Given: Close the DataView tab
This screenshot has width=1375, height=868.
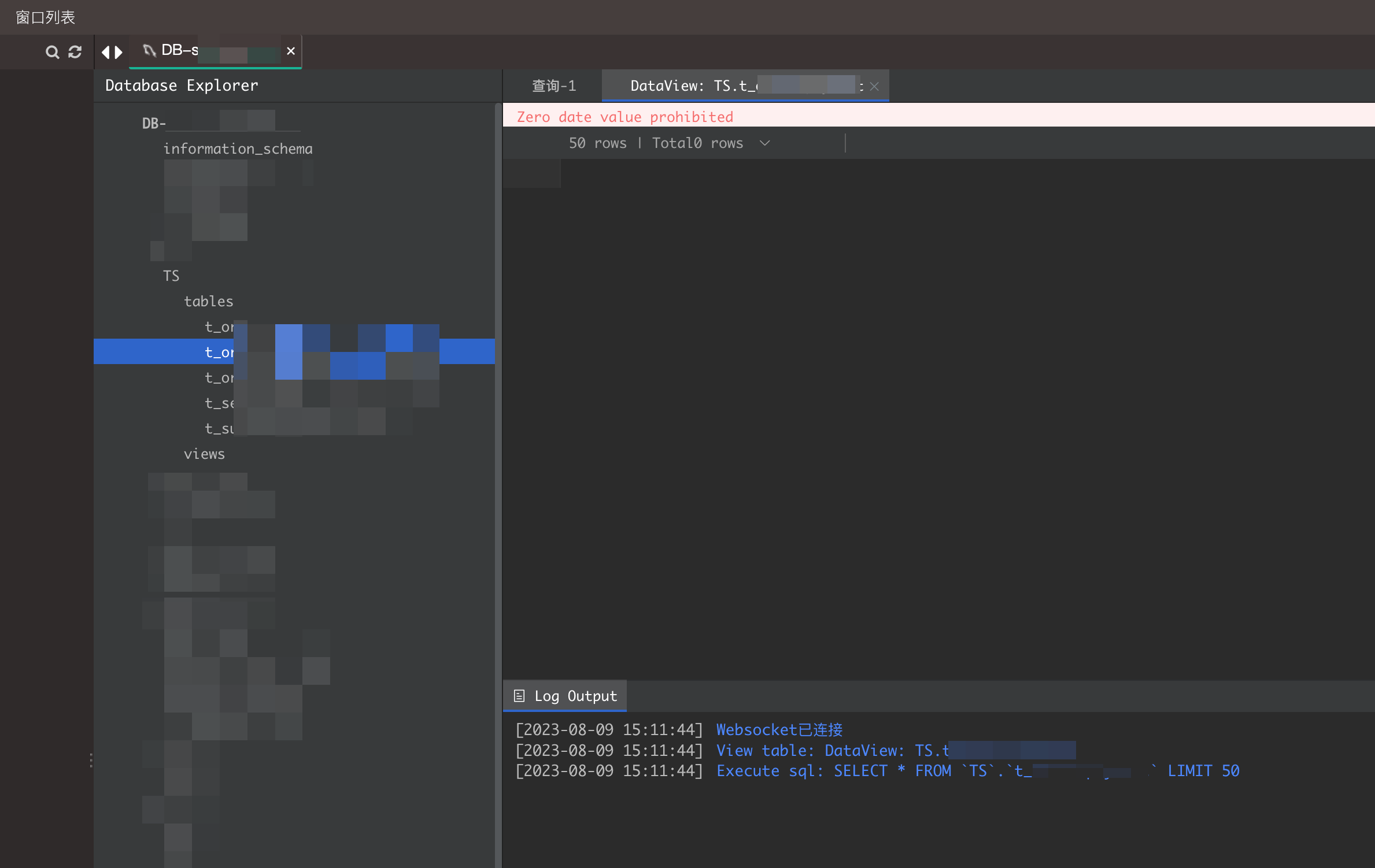Looking at the screenshot, I should pyautogui.click(x=874, y=86).
